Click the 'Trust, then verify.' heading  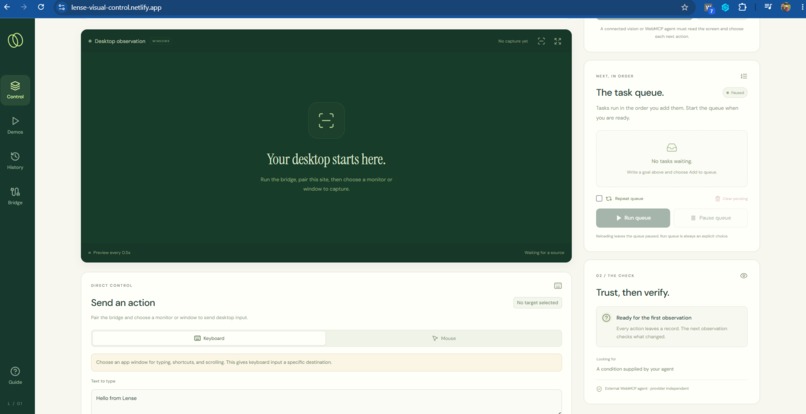coord(632,293)
